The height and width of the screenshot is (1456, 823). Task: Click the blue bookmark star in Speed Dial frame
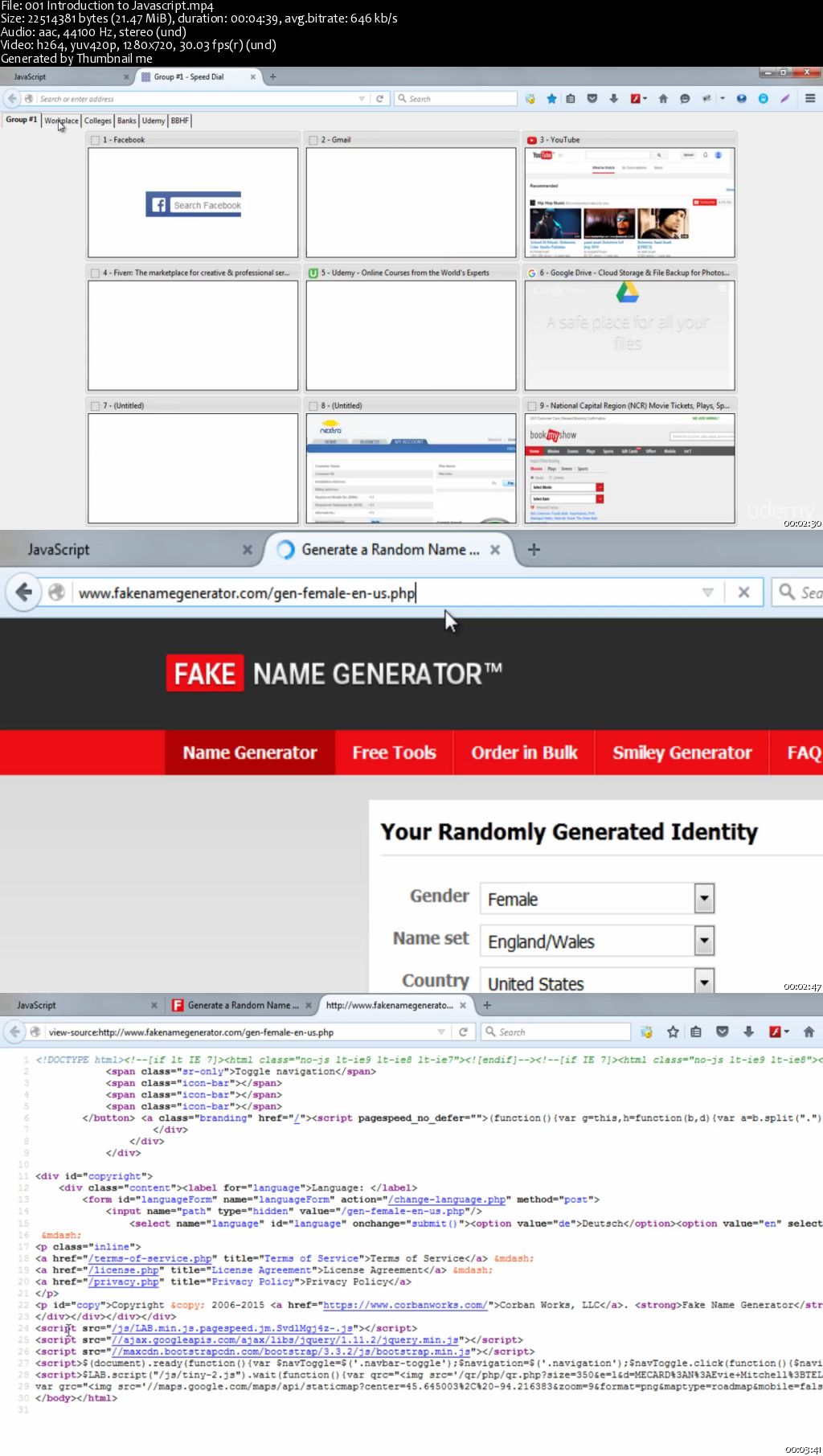[551, 99]
